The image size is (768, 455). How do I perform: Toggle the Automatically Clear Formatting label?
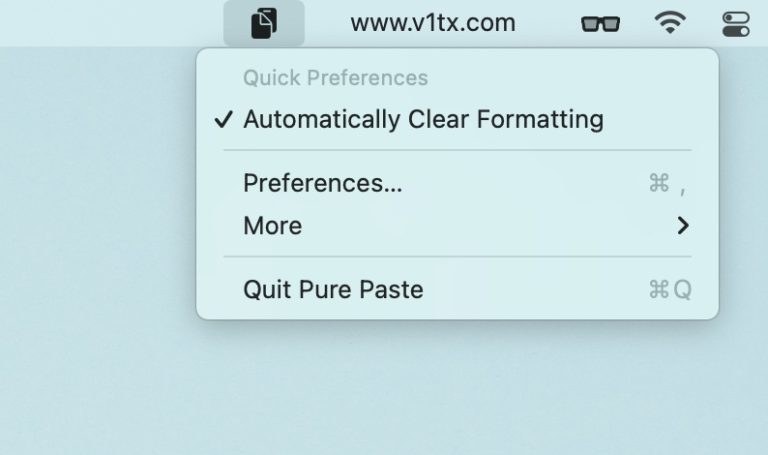tap(423, 120)
